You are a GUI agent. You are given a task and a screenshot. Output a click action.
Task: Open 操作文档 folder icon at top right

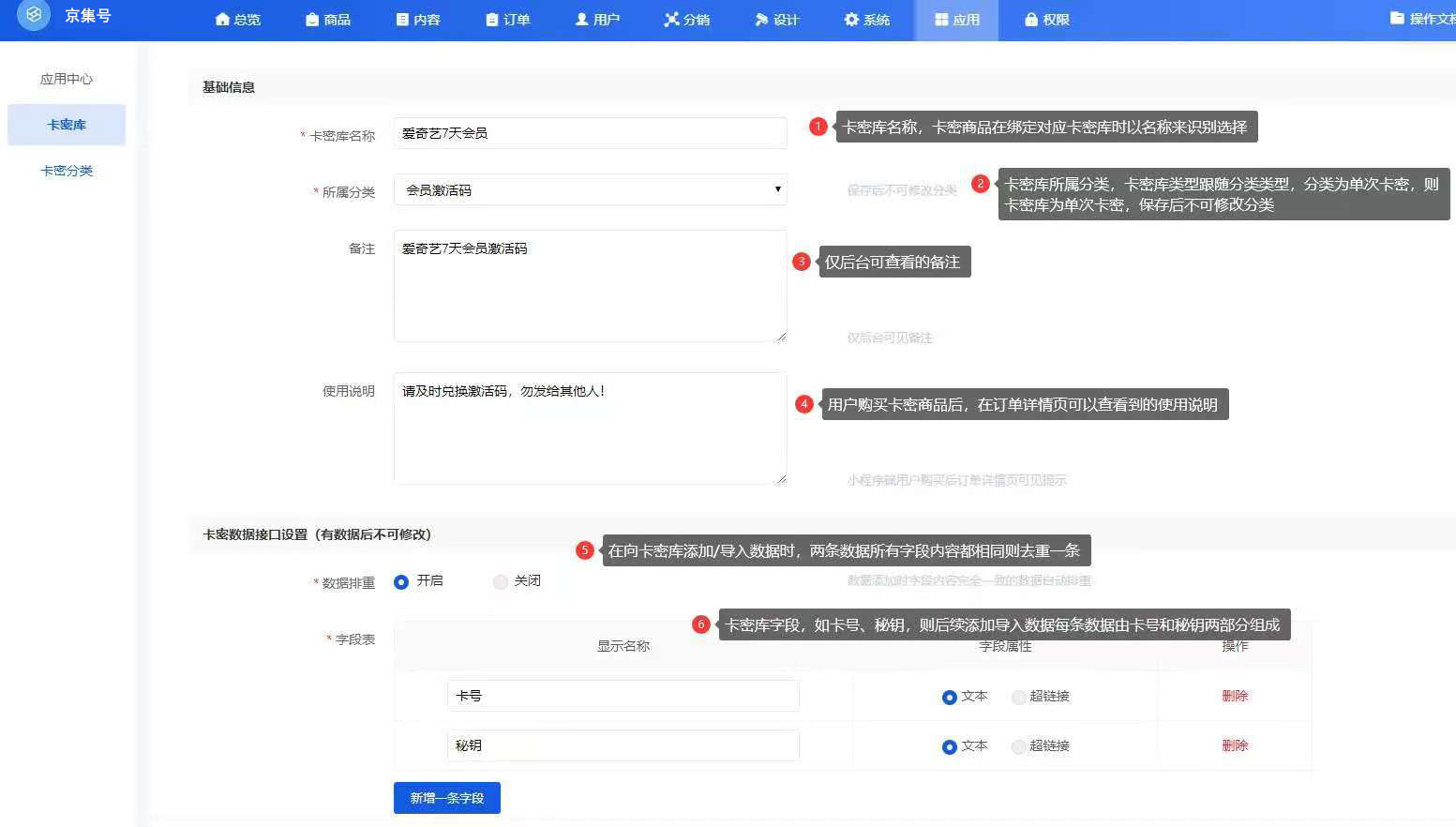pyautogui.click(x=1397, y=19)
